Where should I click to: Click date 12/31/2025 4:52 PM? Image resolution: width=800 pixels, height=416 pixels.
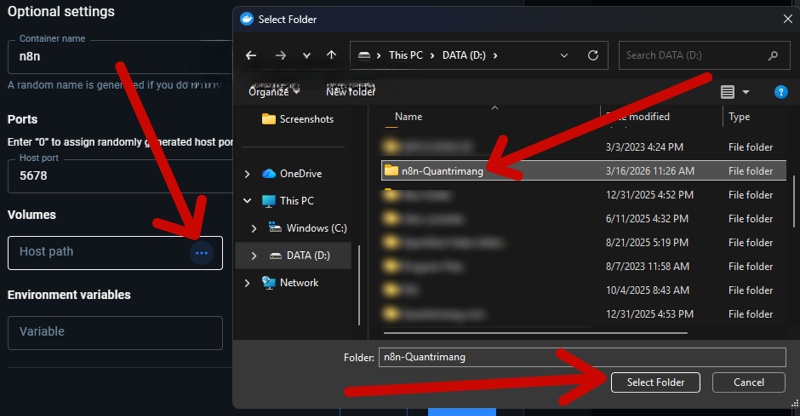(x=649, y=194)
